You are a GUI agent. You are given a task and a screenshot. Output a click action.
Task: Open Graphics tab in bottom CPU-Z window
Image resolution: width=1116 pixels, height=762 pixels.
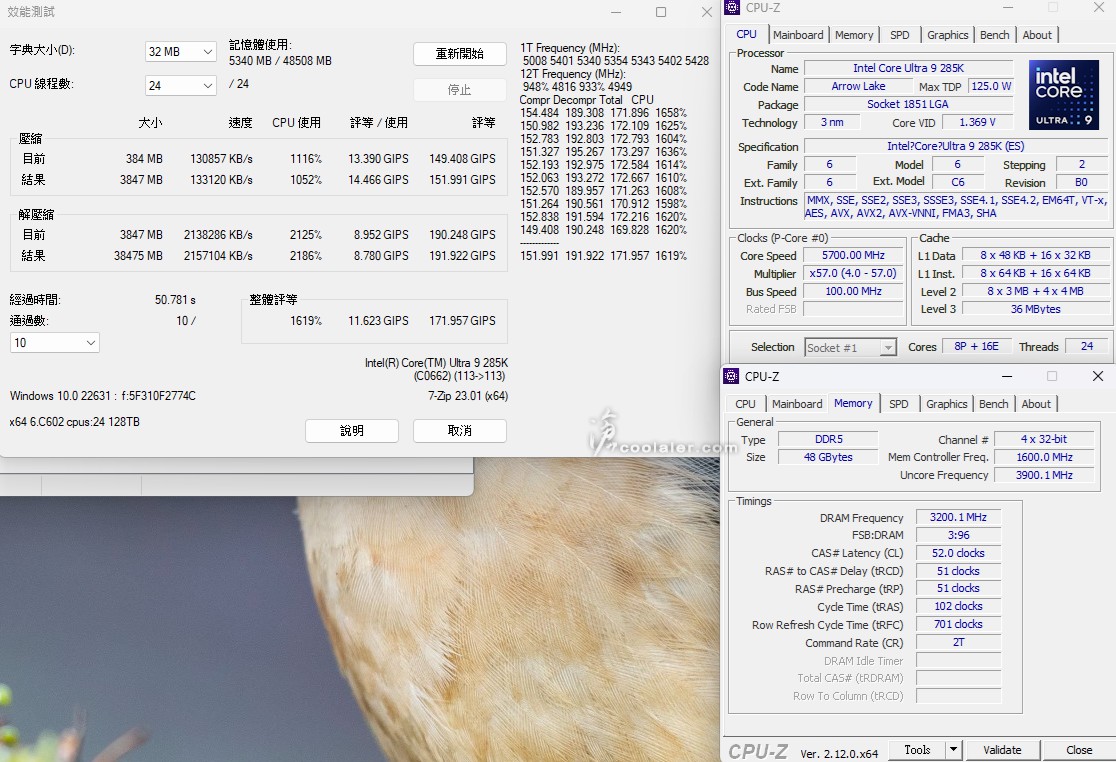coord(947,404)
